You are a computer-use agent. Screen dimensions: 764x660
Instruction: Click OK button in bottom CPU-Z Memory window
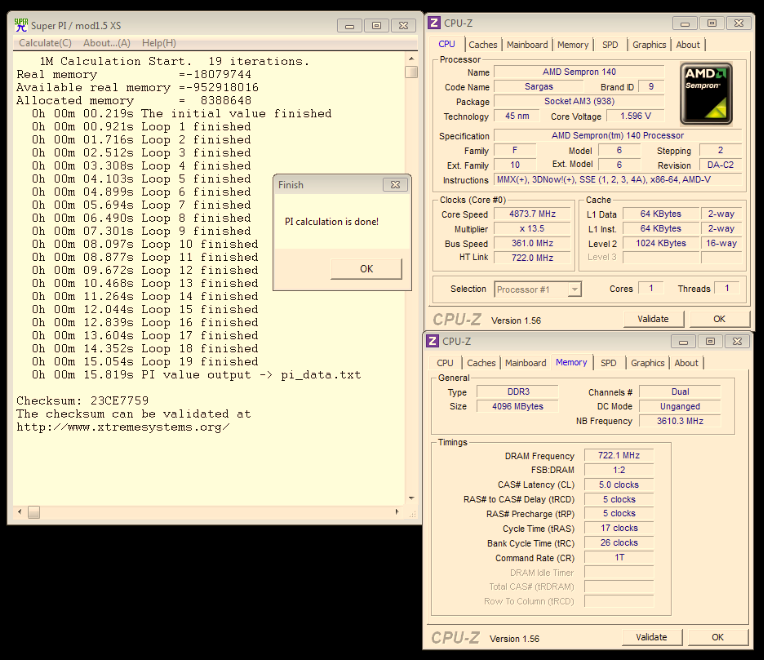[718, 637]
